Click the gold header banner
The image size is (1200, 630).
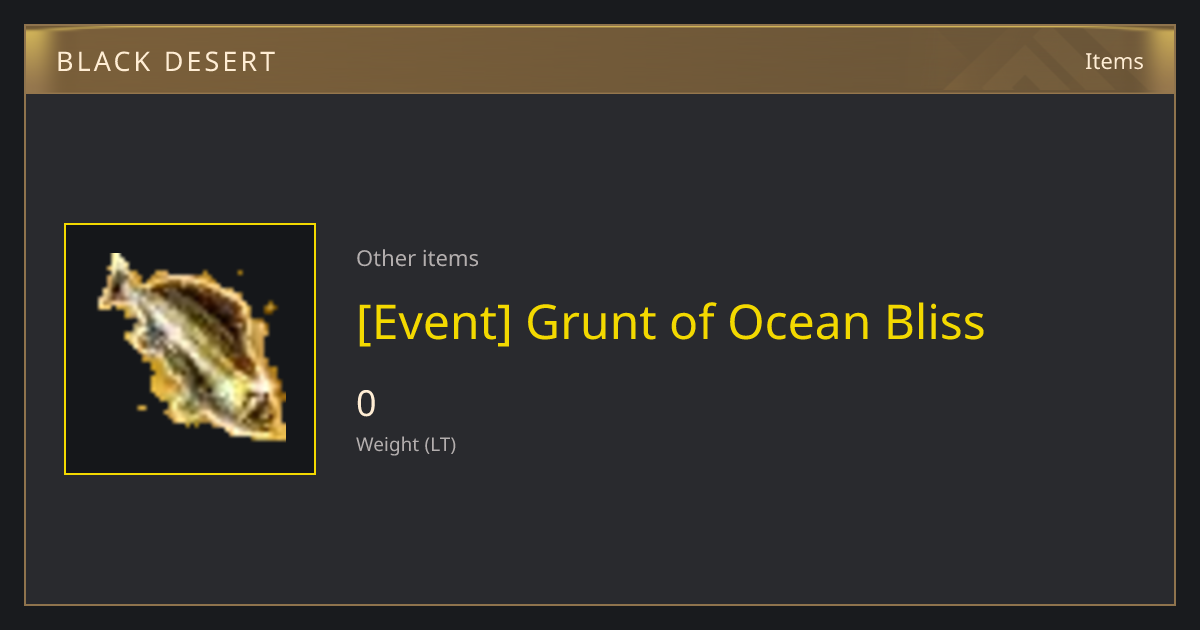tap(600, 60)
